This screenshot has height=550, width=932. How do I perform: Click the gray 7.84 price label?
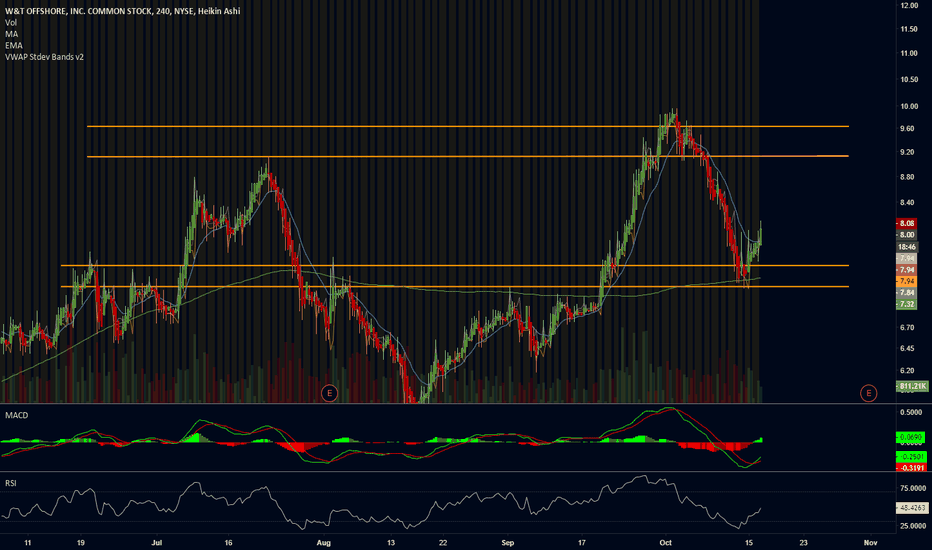pyautogui.click(x=906, y=293)
